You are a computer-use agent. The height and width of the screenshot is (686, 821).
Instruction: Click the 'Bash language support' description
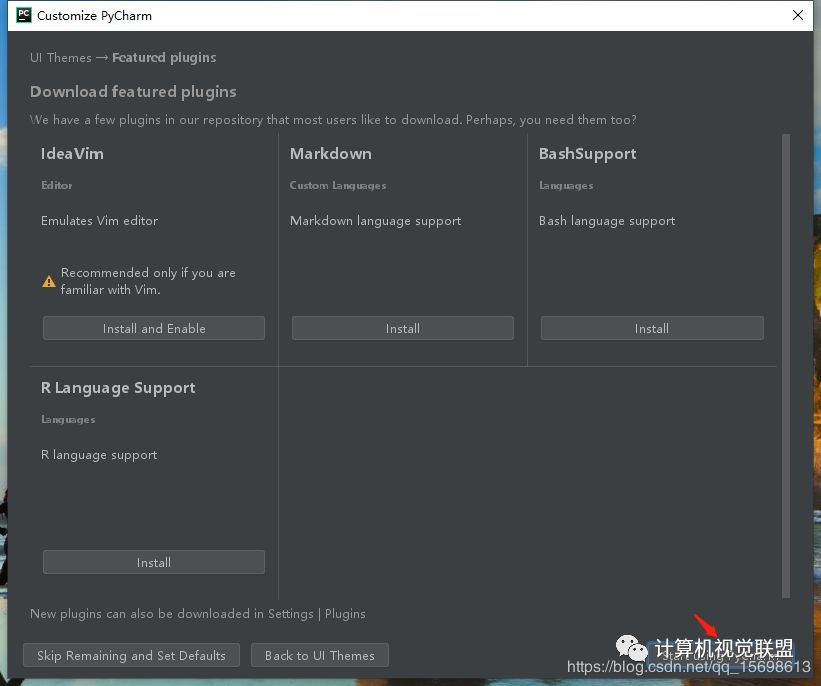[x=607, y=220]
